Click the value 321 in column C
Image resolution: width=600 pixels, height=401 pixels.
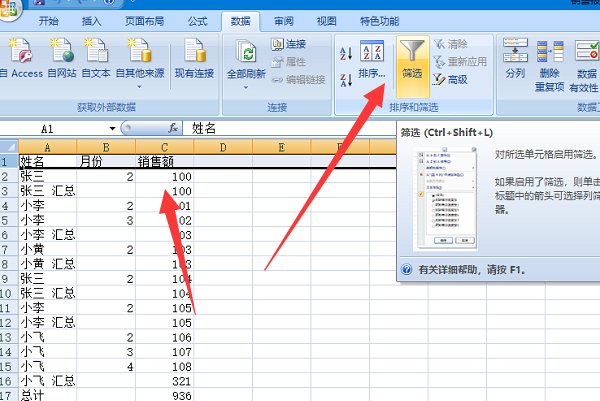182,381
